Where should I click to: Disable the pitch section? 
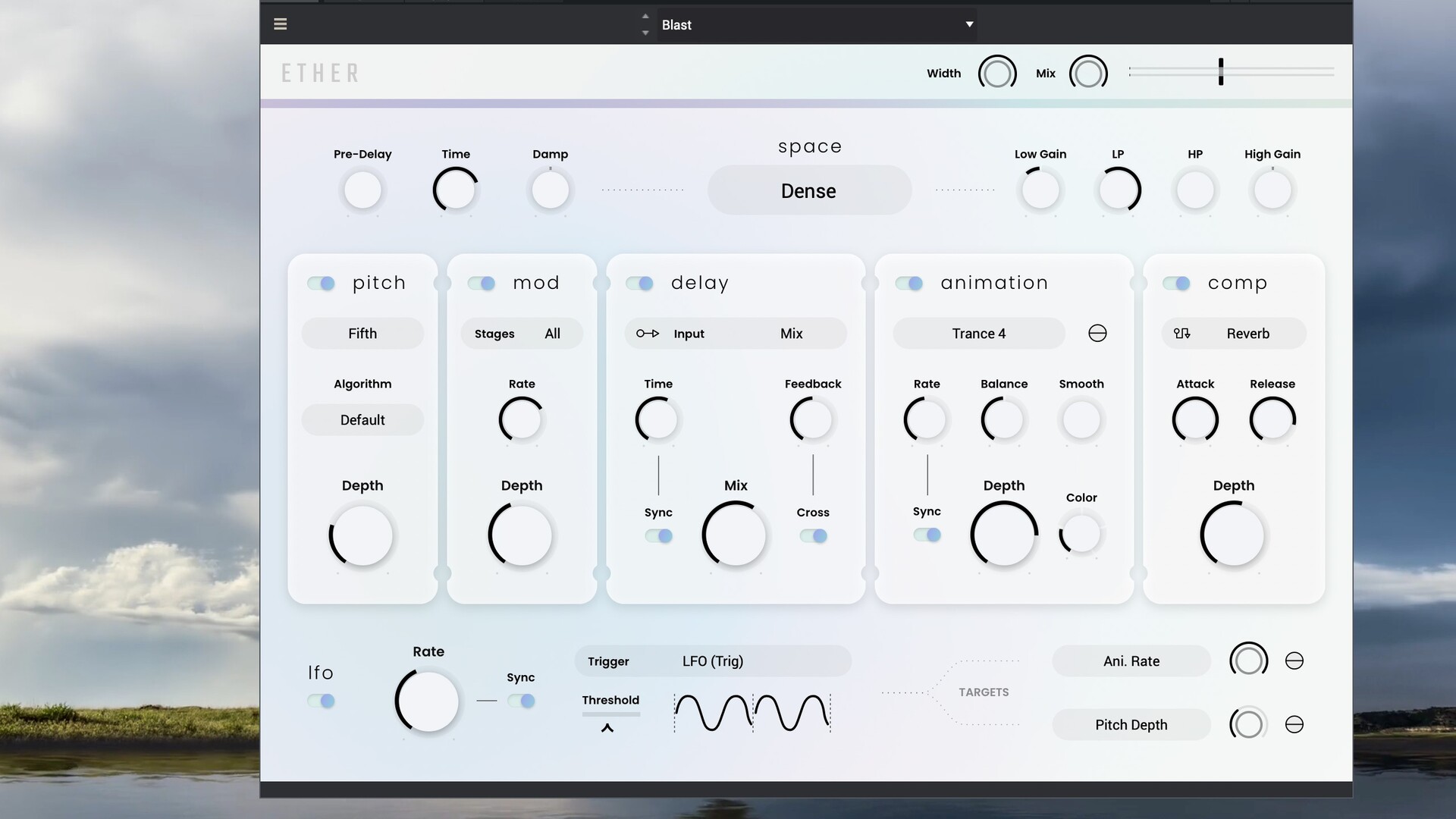click(320, 283)
